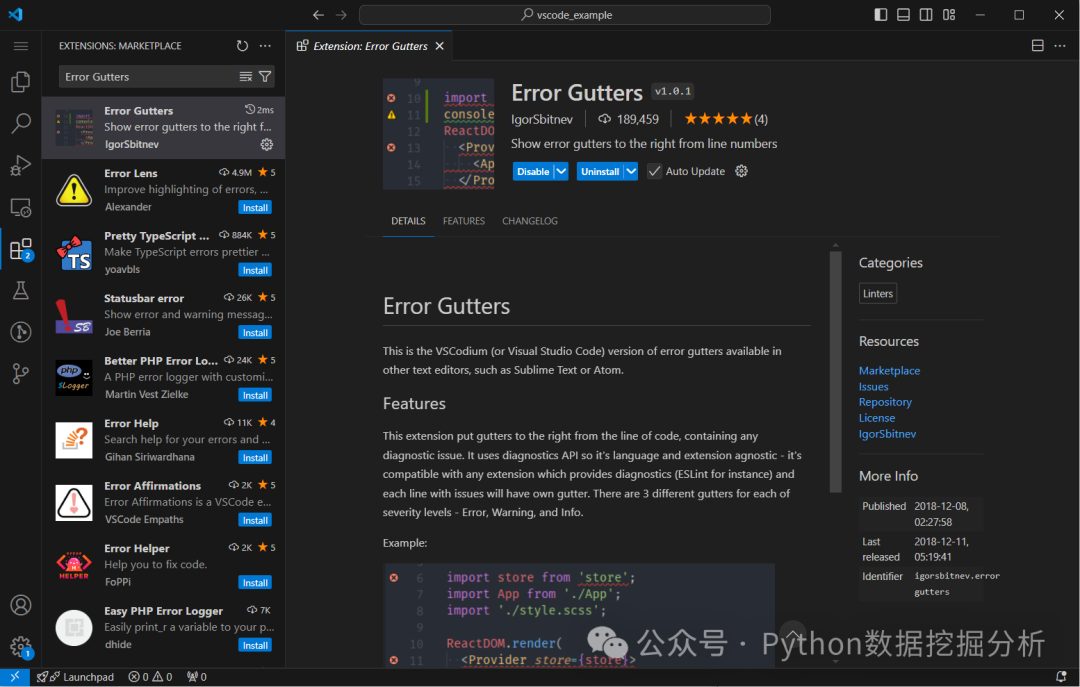This screenshot has width=1080, height=687.
Task: Refresh the extensions marketplace list
Action: click(242, 46)
